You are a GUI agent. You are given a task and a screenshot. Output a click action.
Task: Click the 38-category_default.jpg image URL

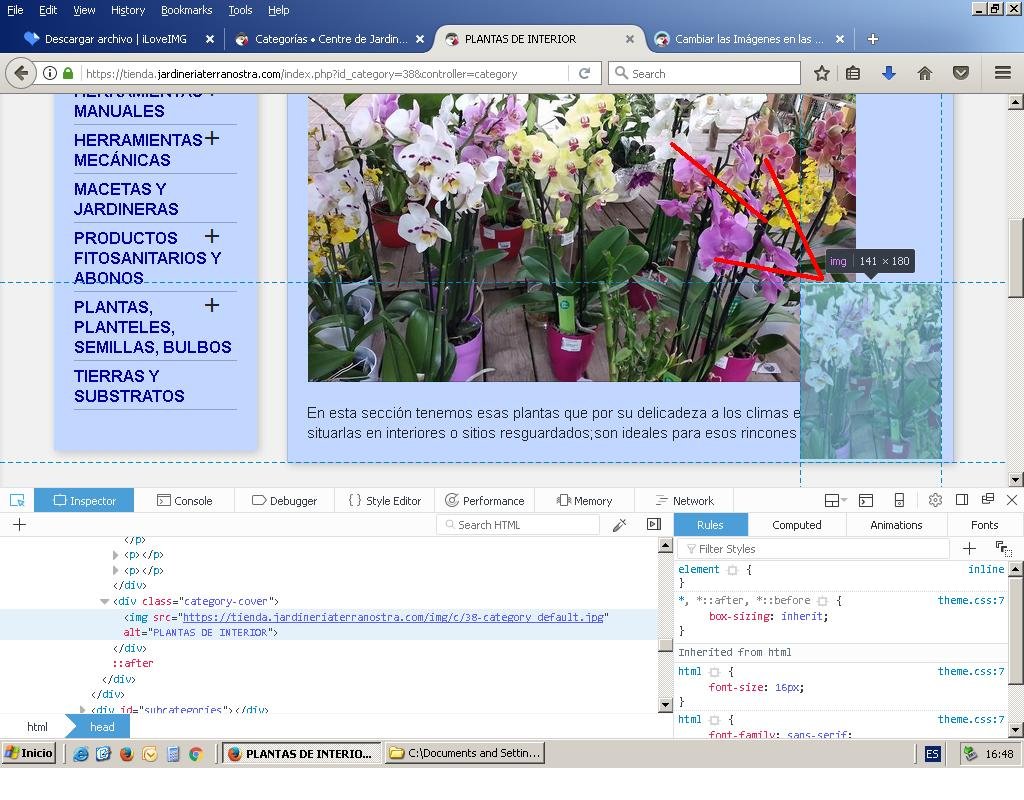click(x=394, y=618)
